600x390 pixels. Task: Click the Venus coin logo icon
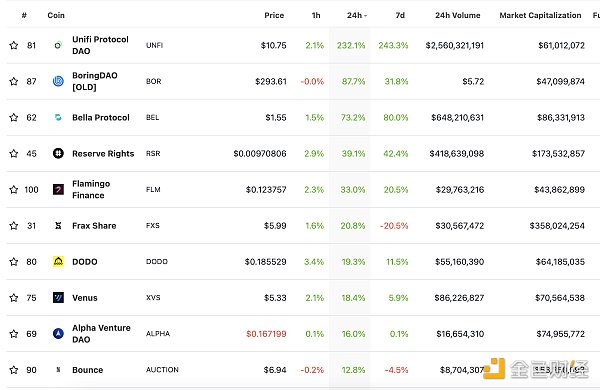pyautogui.click(x=58, y=297)
